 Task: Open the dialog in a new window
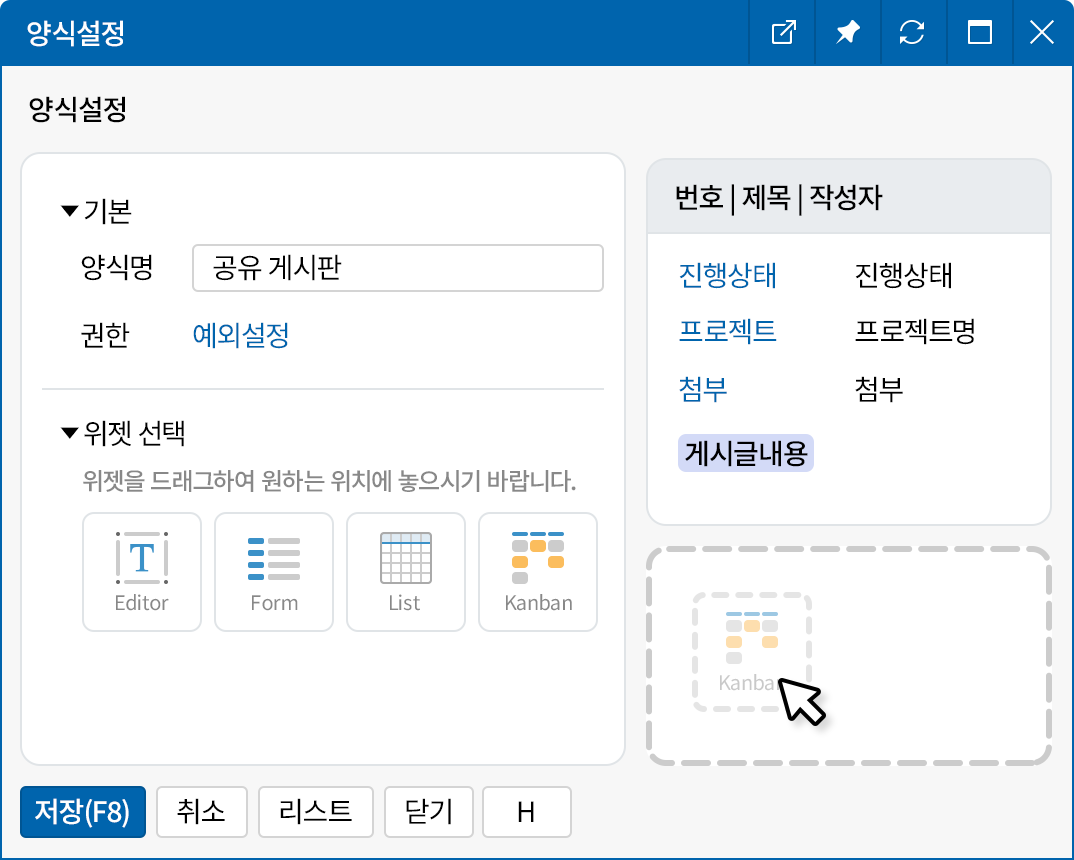pyautogui.click(x=781, y=32)
